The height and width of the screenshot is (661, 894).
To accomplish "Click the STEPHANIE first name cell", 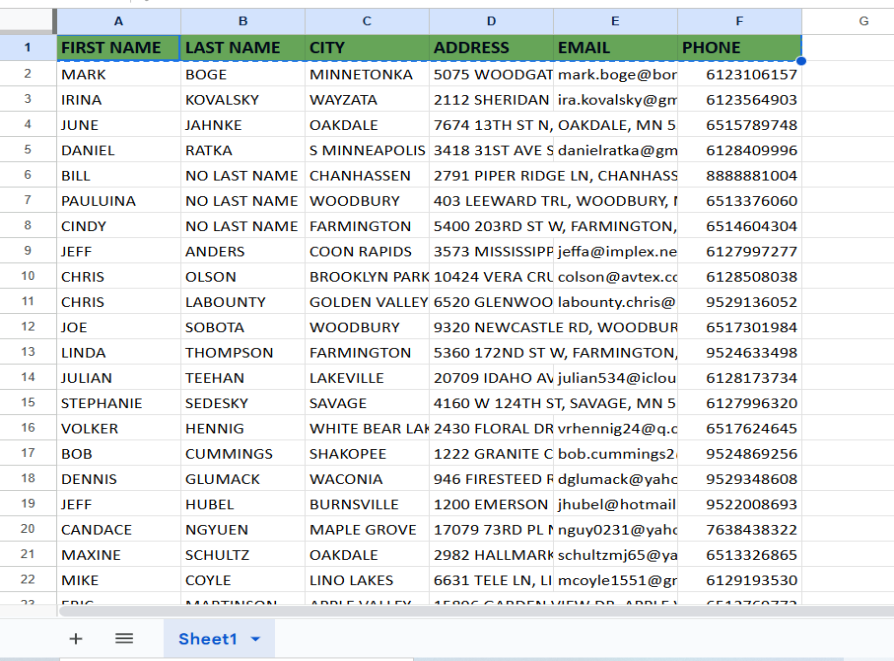I will pyautogui.click(x=119, y=403).
